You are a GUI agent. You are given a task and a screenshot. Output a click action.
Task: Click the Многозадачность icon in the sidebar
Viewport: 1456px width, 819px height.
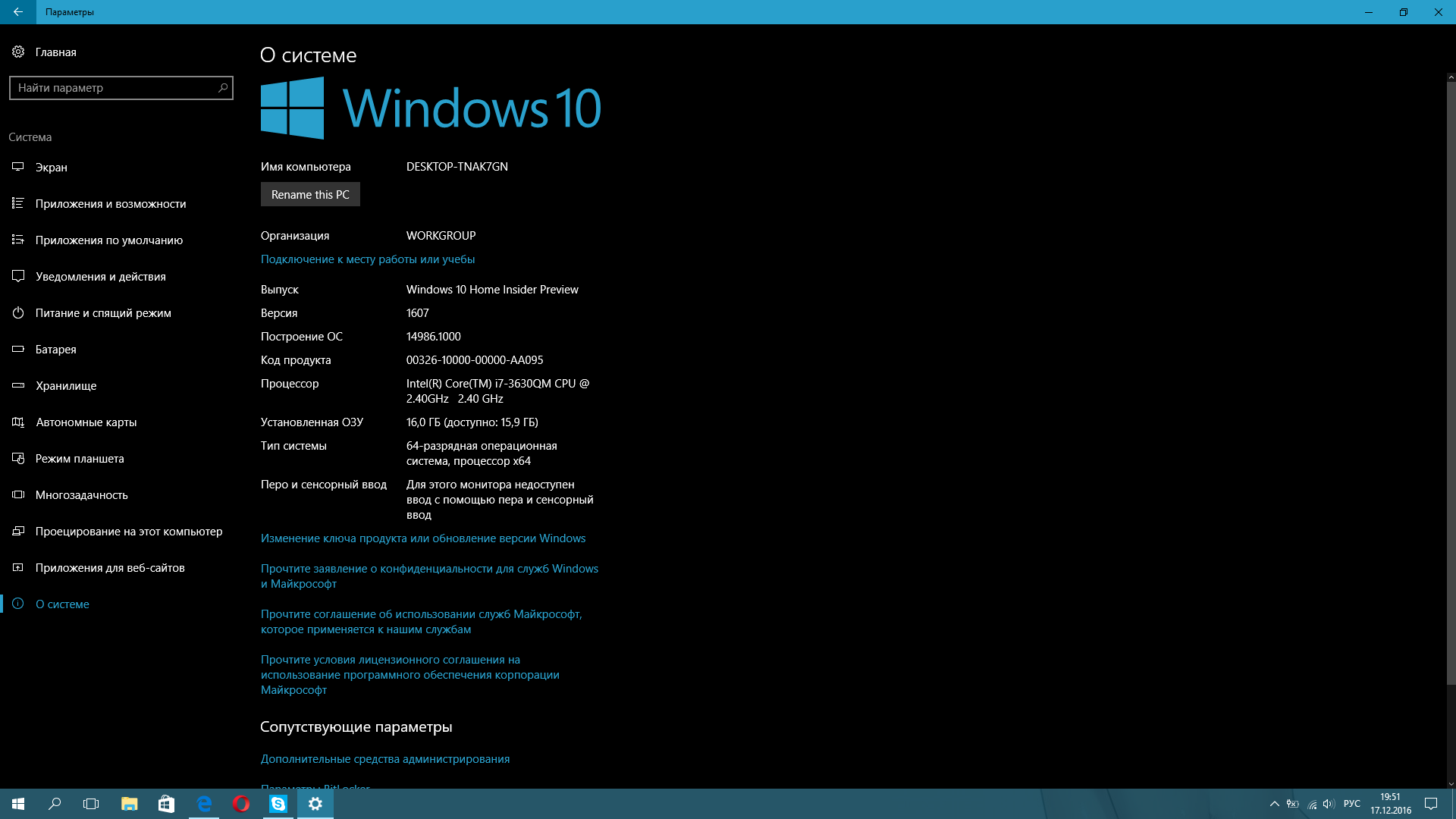(18, 494)
